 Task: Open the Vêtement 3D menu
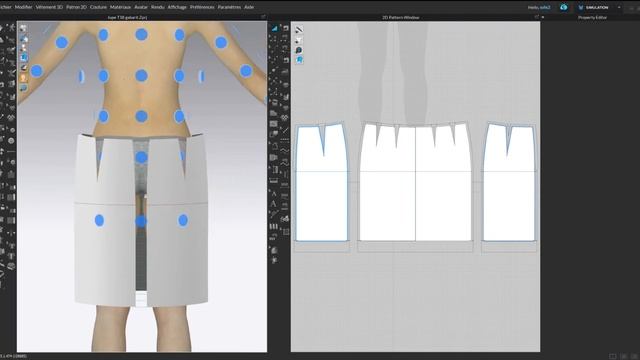pyautogui.click(x=49, y=7)
